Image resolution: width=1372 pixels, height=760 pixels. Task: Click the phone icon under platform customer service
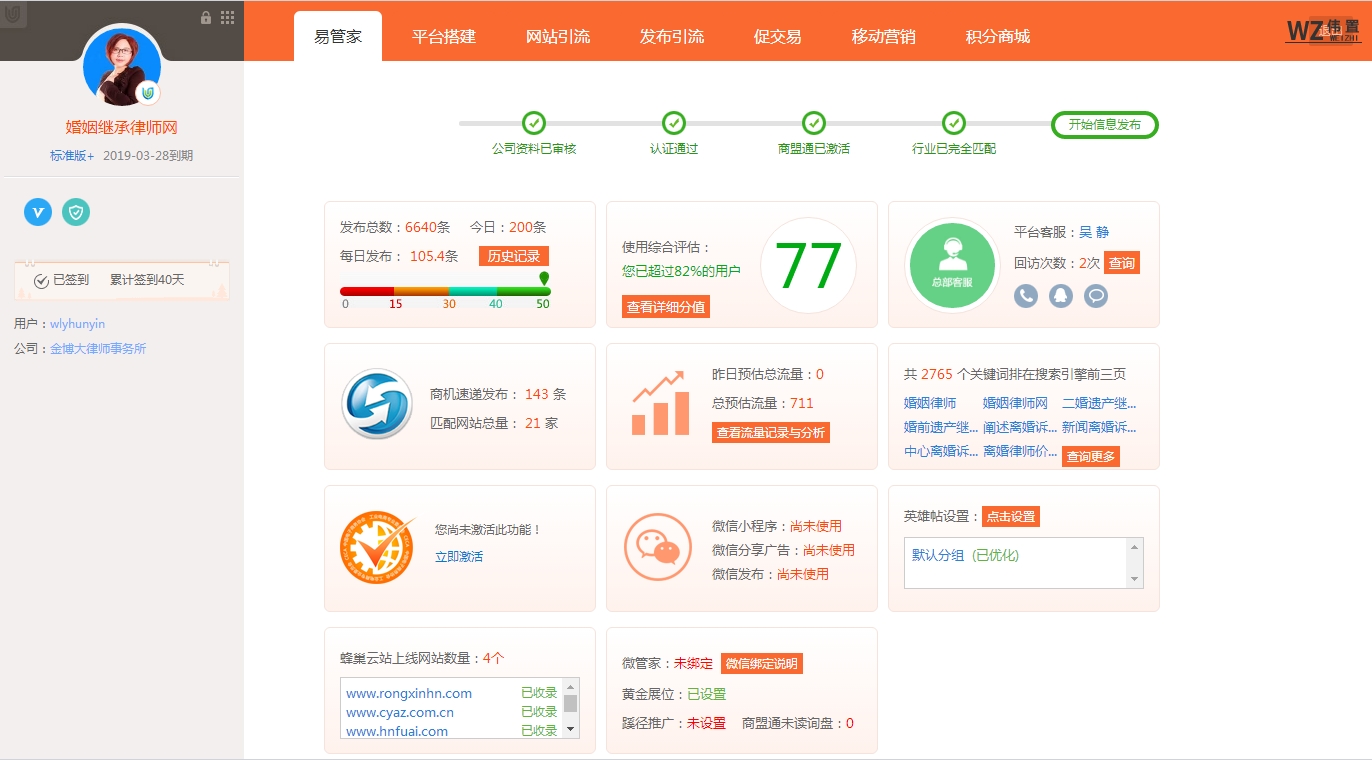pos(1026,296)
